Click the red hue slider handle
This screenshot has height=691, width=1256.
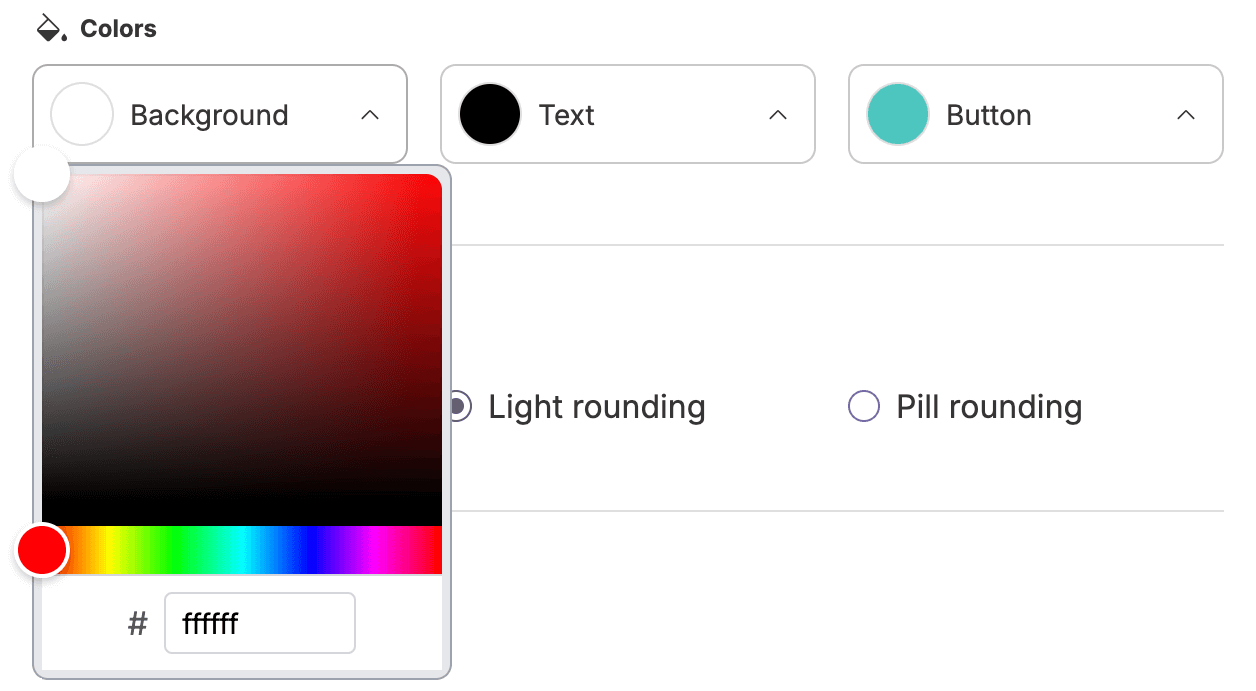pos(41,549)
